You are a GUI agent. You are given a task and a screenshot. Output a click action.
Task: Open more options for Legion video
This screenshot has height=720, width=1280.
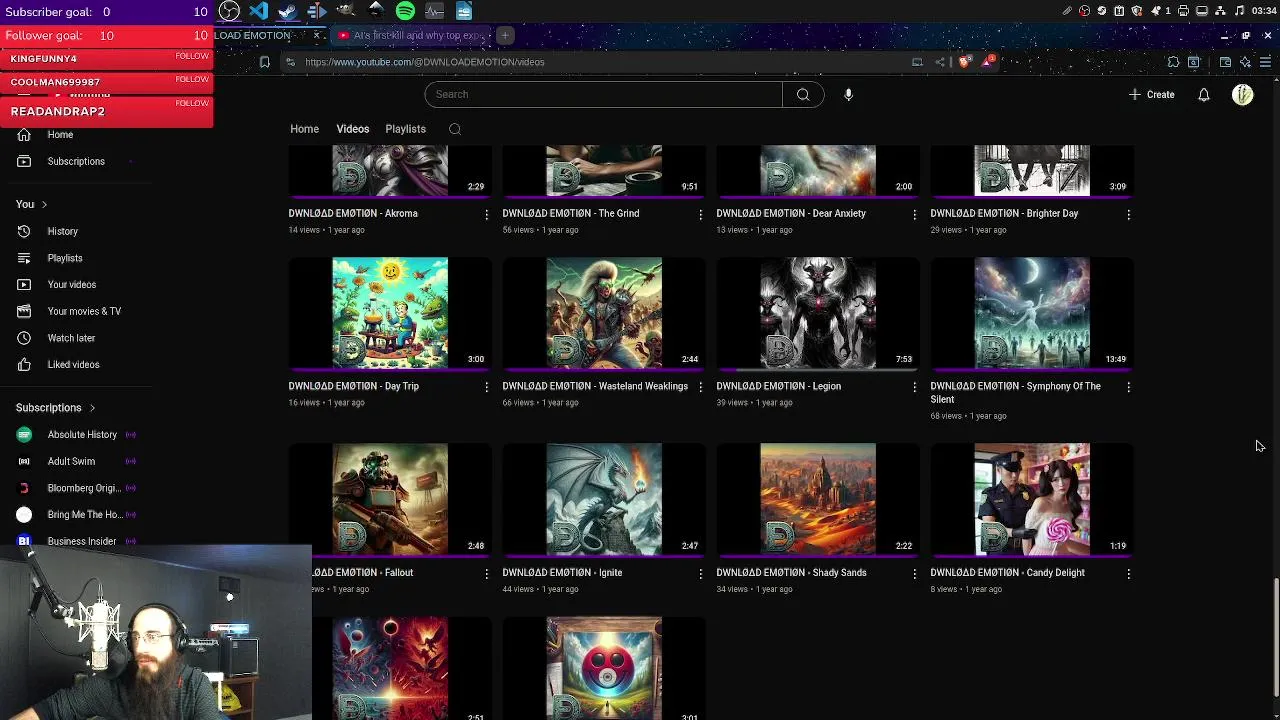pos(914,387)
